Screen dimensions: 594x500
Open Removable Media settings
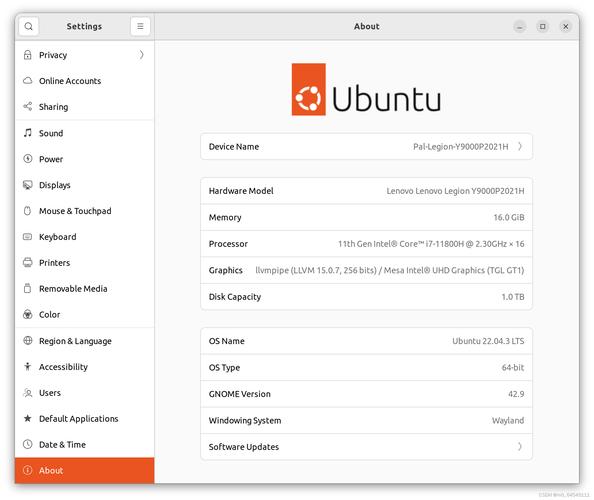tap(84, 288)
